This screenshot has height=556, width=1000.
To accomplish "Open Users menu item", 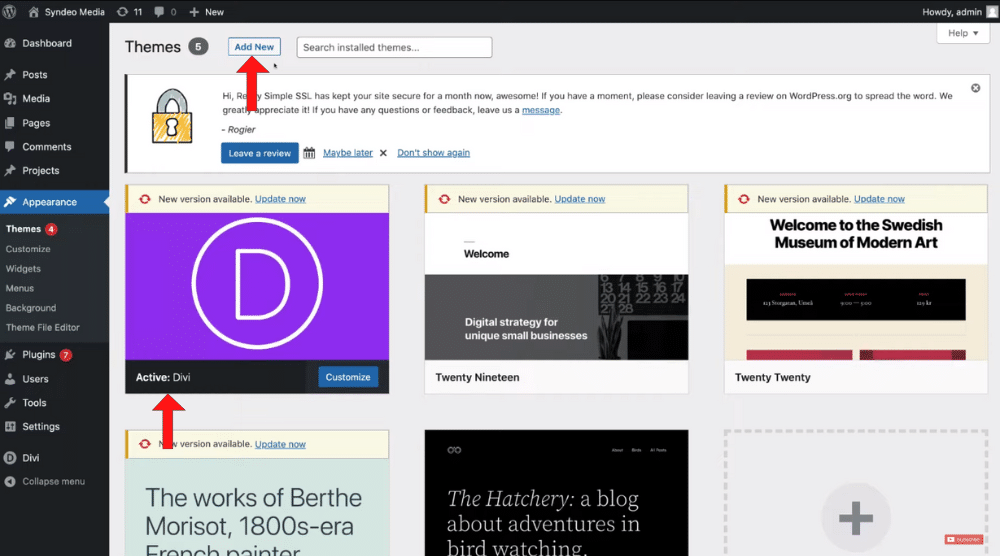I will point(35,379).
